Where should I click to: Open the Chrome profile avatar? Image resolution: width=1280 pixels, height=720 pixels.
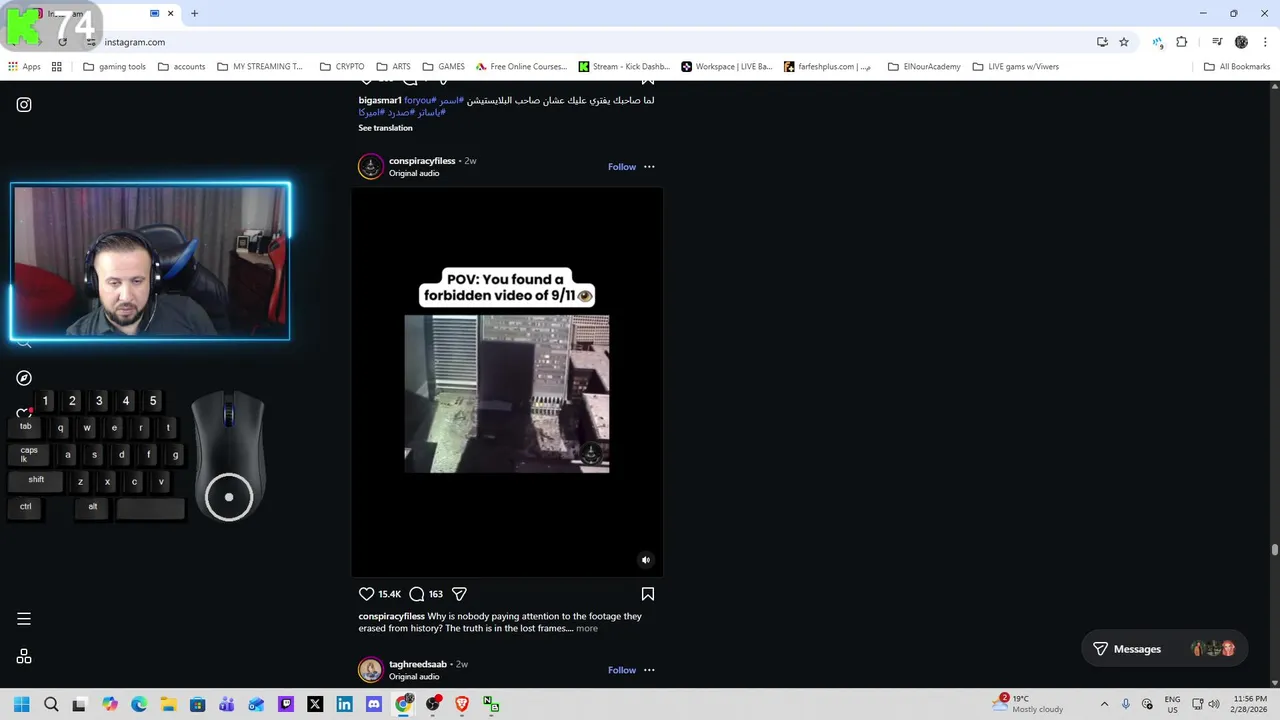pos(1241,42)
